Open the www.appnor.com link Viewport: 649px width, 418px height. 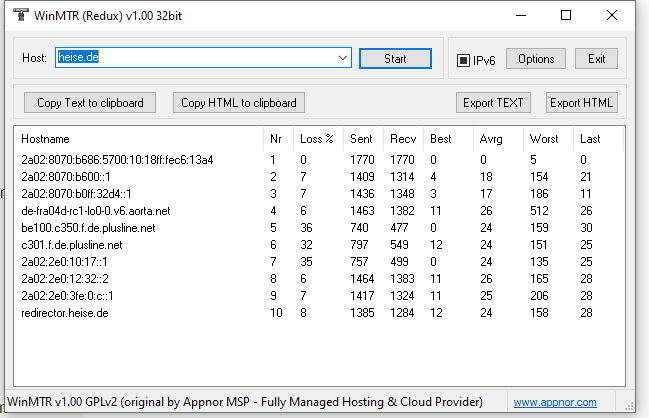[555, 402]
